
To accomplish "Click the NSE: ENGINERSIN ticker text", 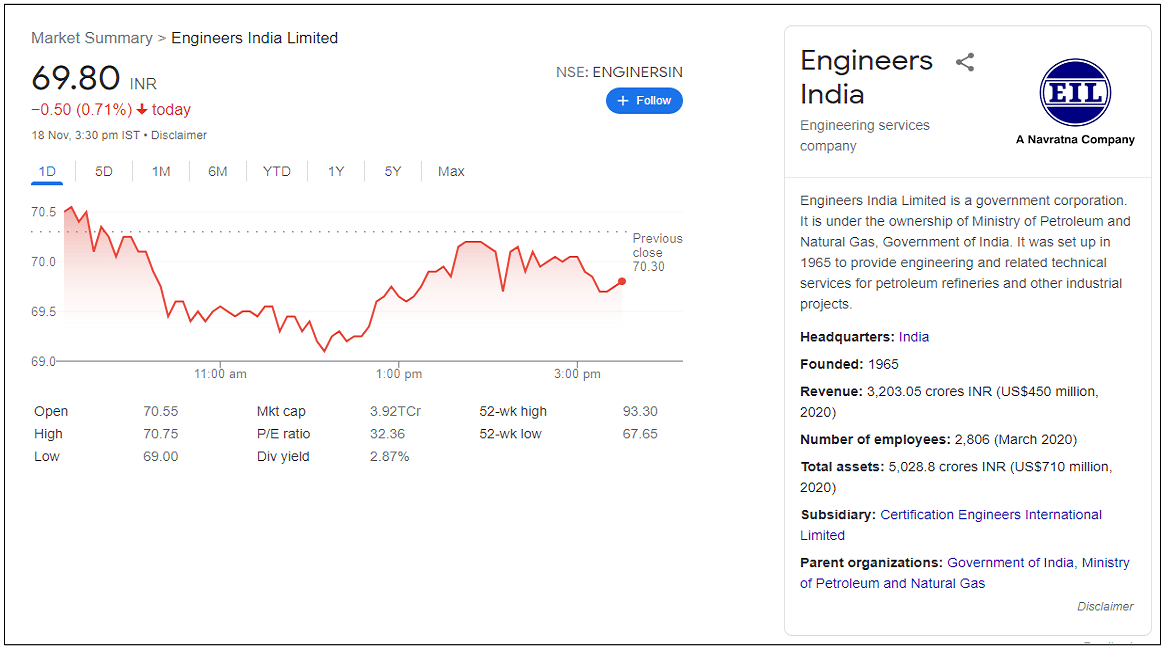I will 619,72.
